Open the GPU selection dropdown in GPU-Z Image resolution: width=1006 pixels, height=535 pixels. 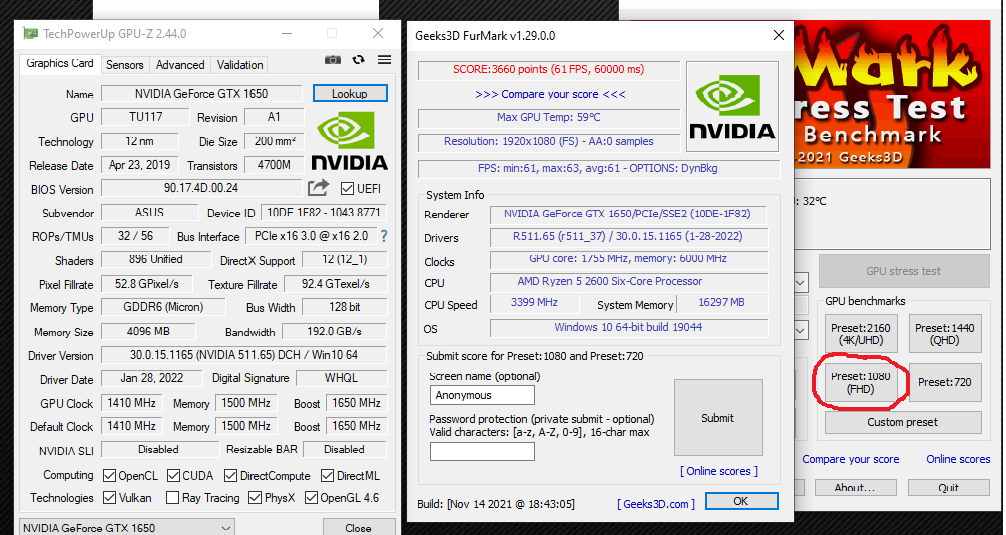tap(127, 527)
